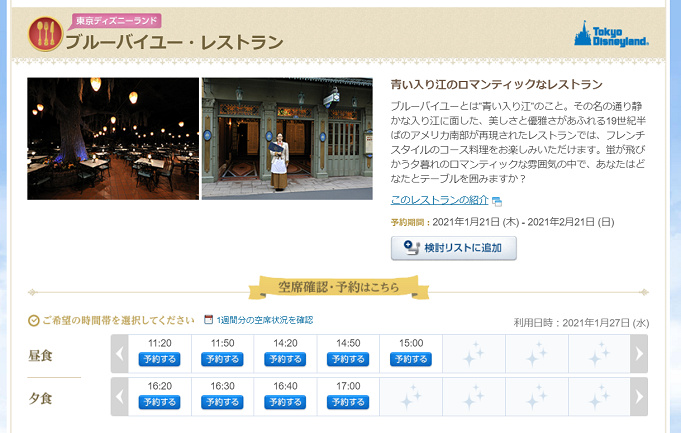Reserve the 11:20 lunch slot
The height and width of the screenshot is (433, 681).
click(159, 359)
